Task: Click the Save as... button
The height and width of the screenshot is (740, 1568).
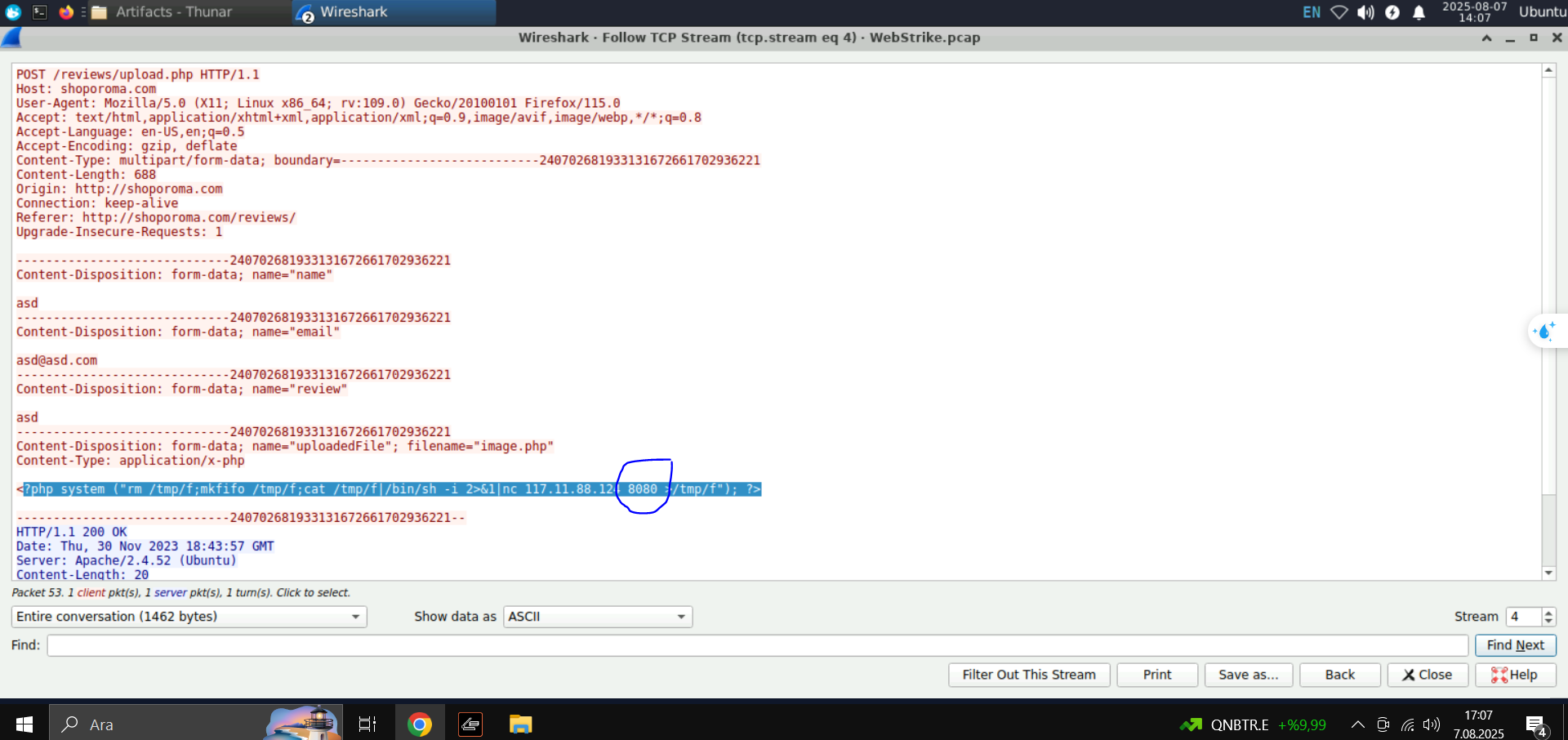Action: 1248,675
